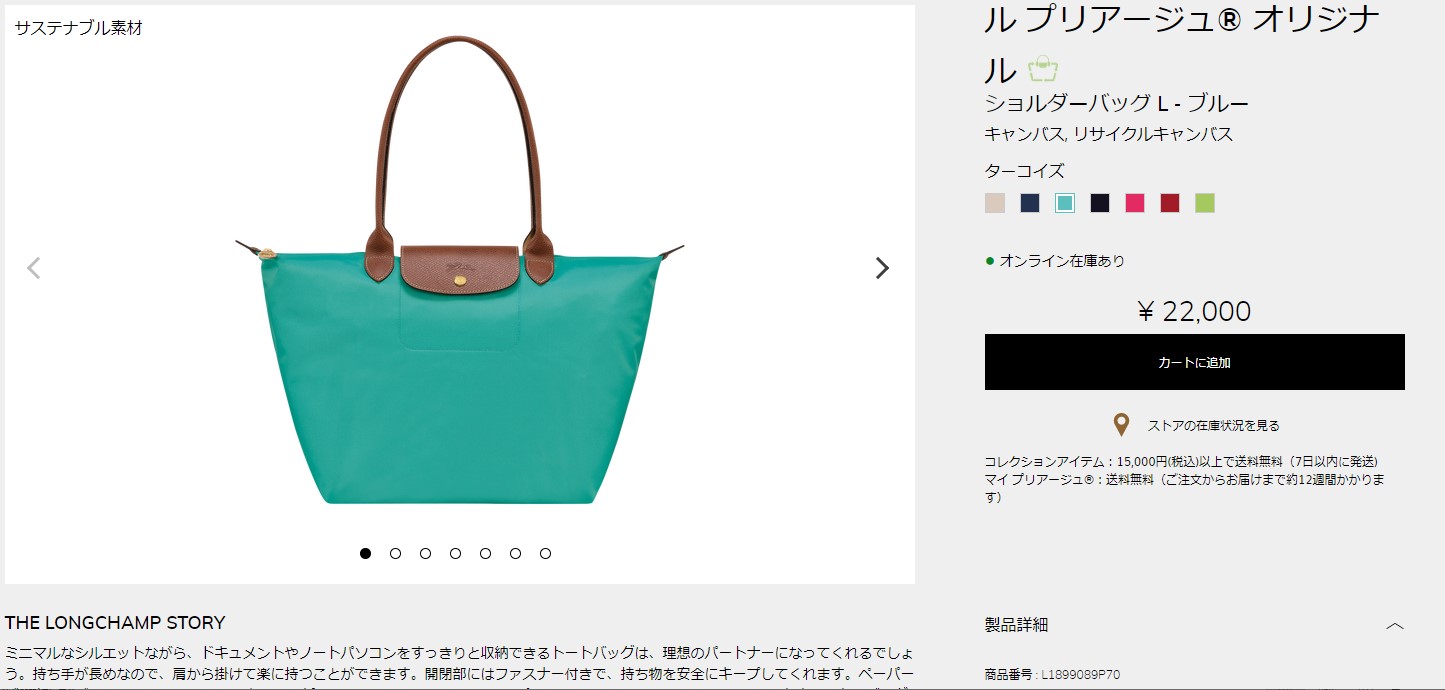Image resolution: width=1445 pixels, height=690 pixels.
Task: Go to previous product image arrow
Action: (33, 268)
